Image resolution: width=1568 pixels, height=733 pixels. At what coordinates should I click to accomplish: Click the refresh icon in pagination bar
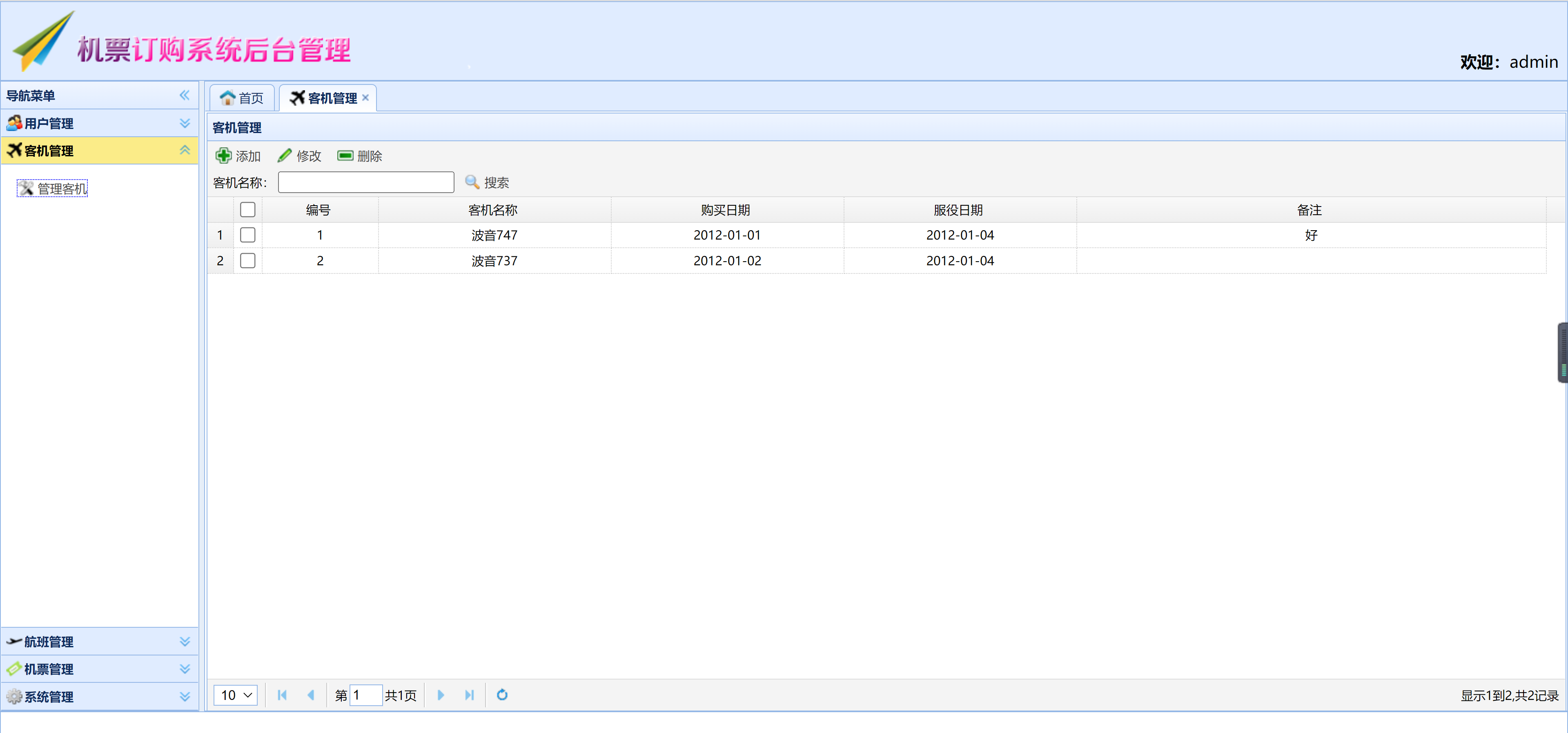(x=502, y=695)
